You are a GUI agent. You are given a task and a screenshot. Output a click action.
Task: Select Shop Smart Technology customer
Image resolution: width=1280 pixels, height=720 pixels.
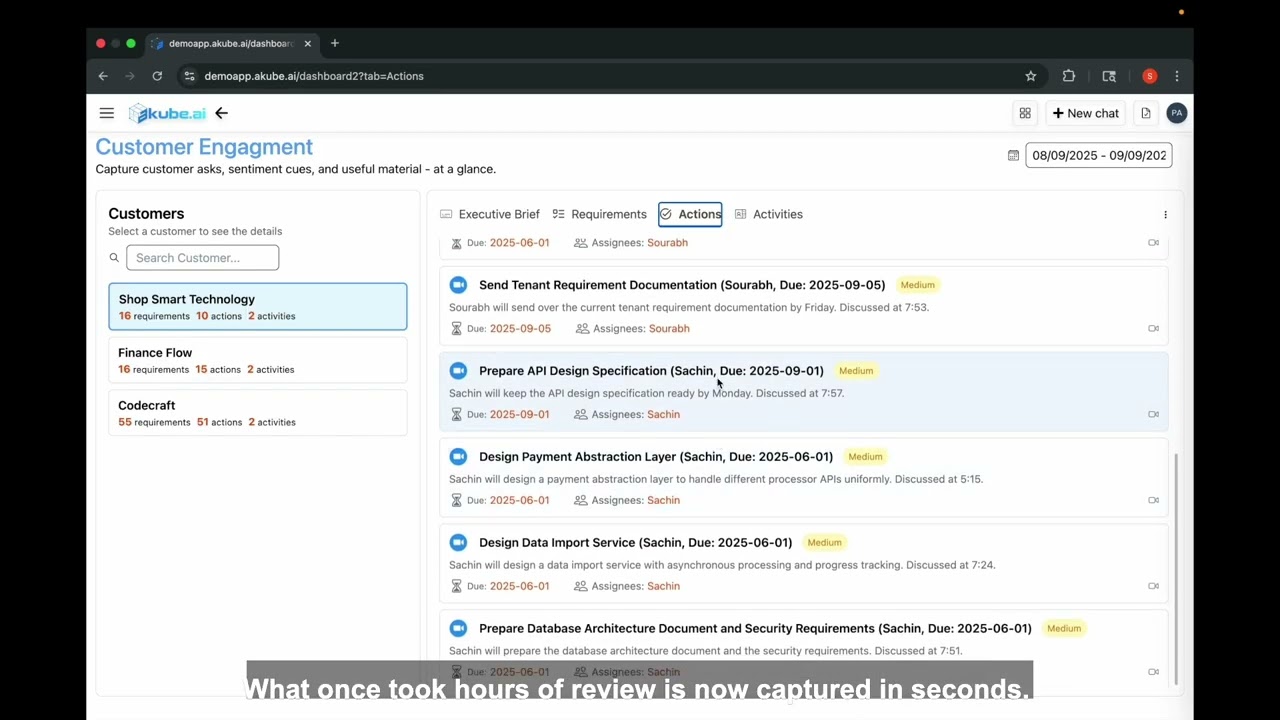point(258,306)
